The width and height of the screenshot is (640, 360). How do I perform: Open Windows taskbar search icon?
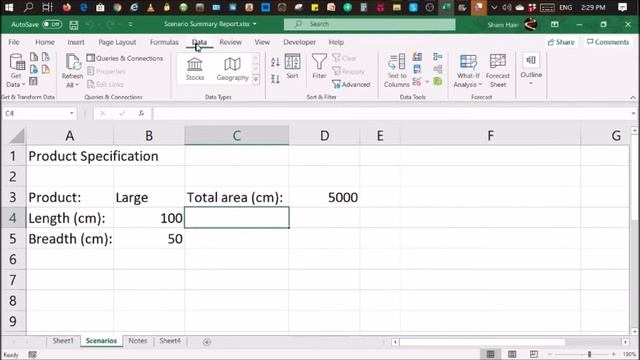pos(29,7)
